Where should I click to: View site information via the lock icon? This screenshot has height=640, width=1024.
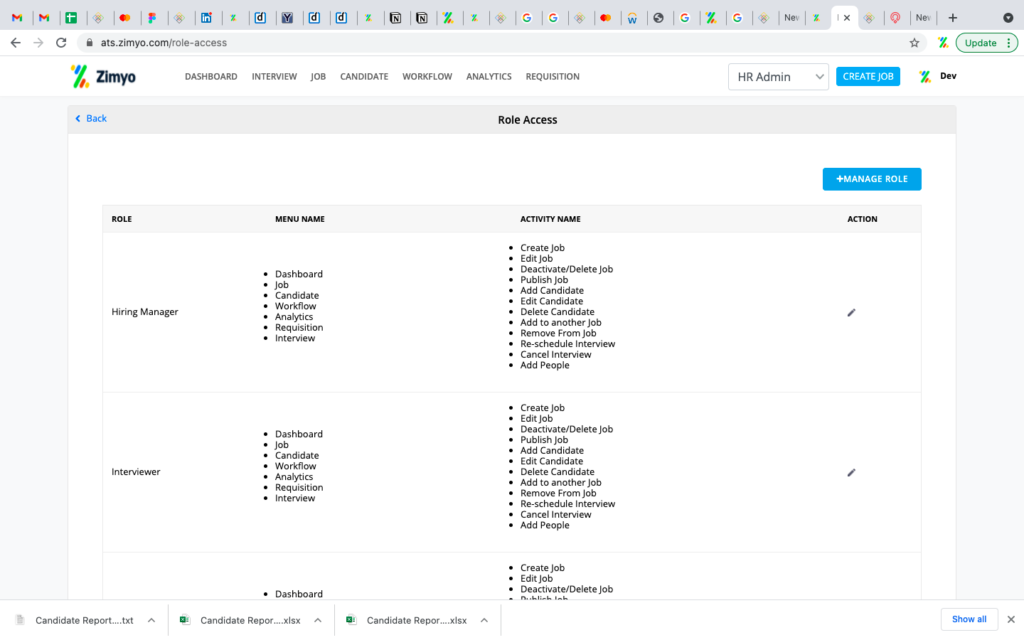tap(89, 42)
